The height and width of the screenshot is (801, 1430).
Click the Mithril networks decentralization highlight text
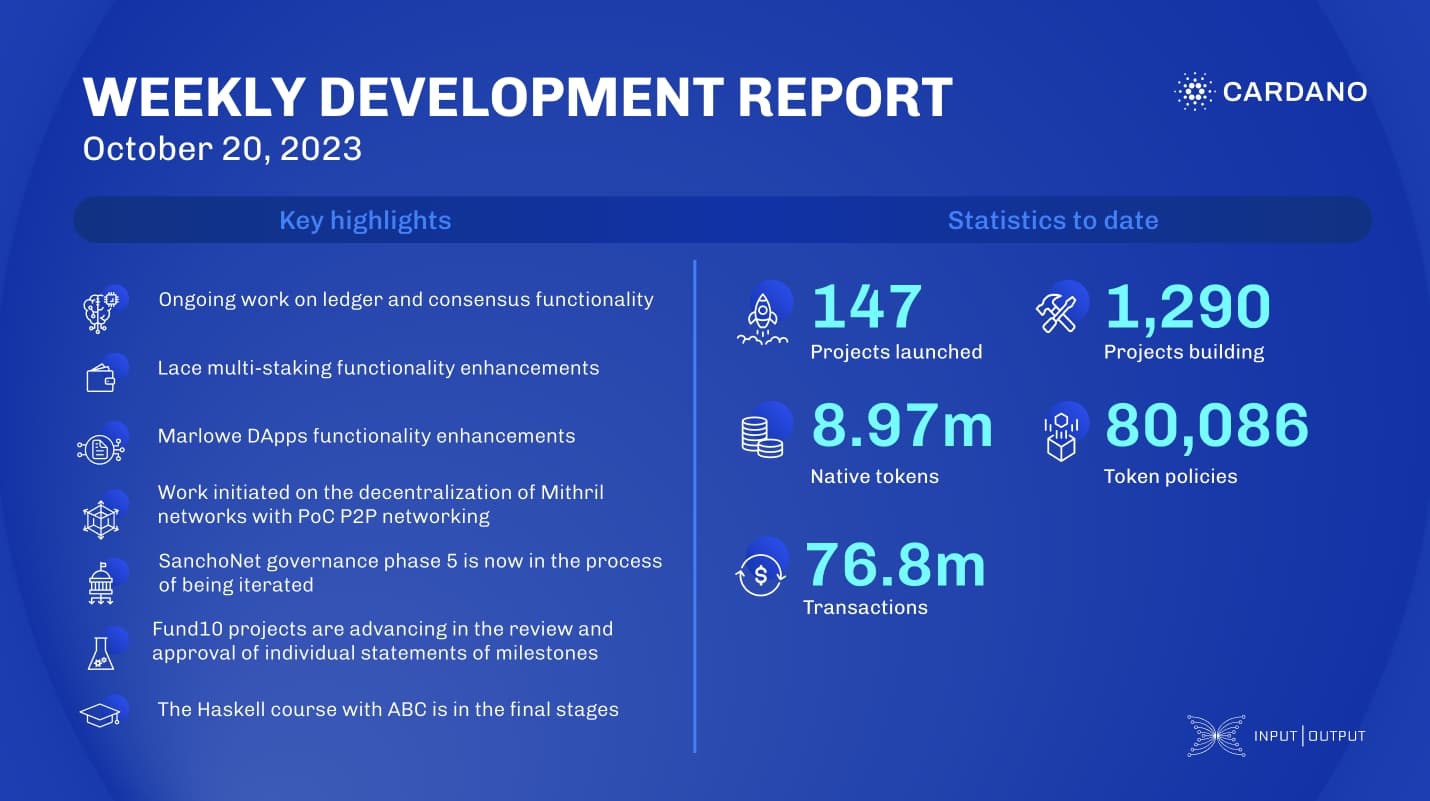click(381, 505)
